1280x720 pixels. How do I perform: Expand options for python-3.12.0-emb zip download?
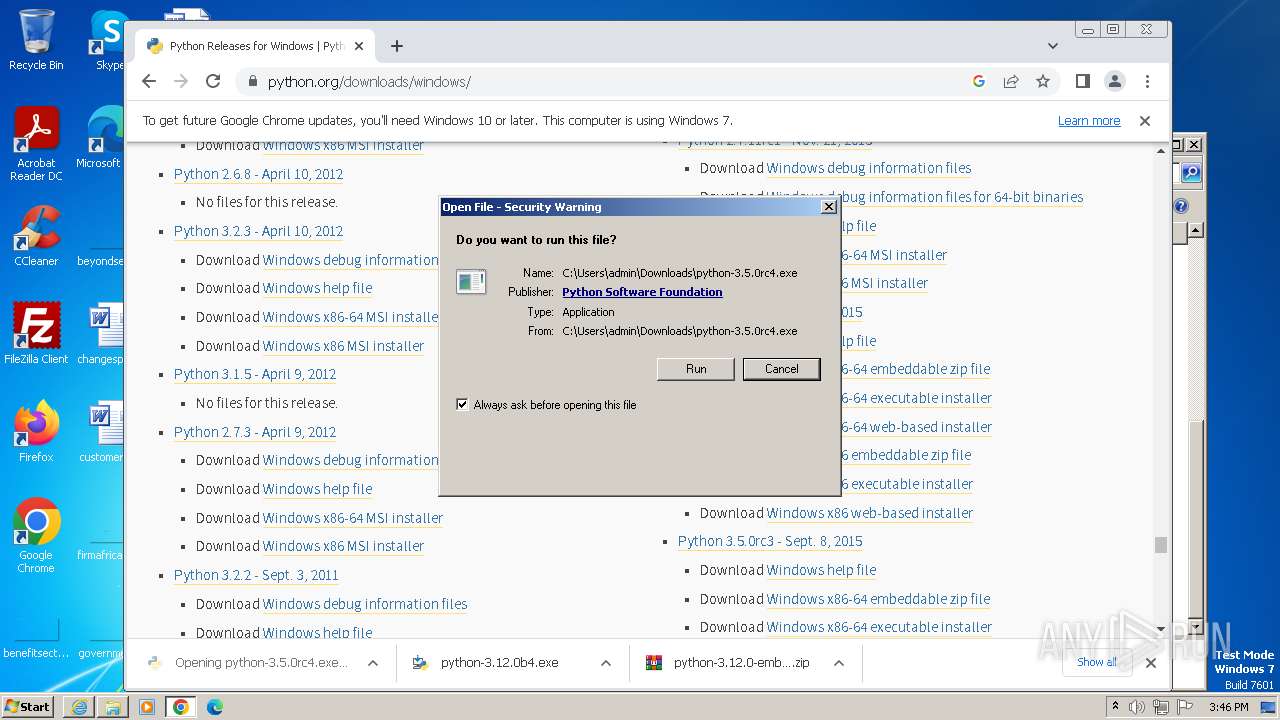pos(839,663)
